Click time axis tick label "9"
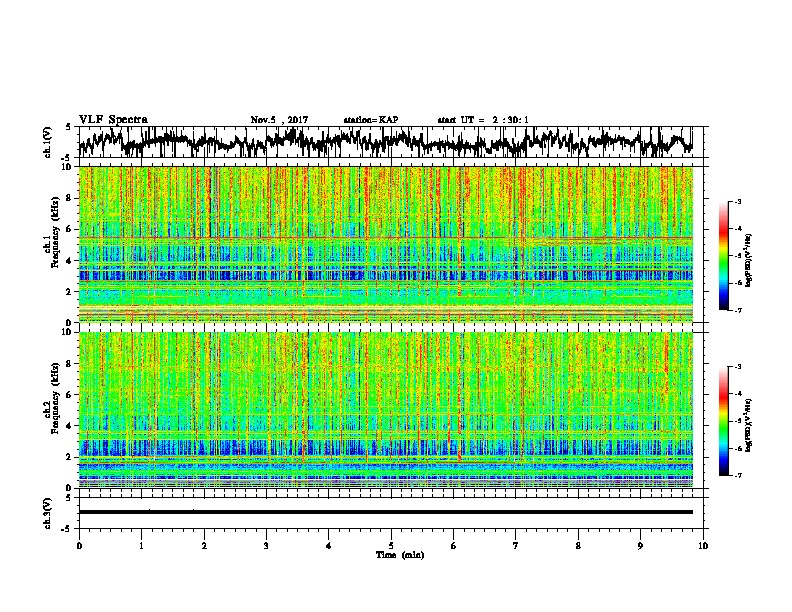 [640, 546]
